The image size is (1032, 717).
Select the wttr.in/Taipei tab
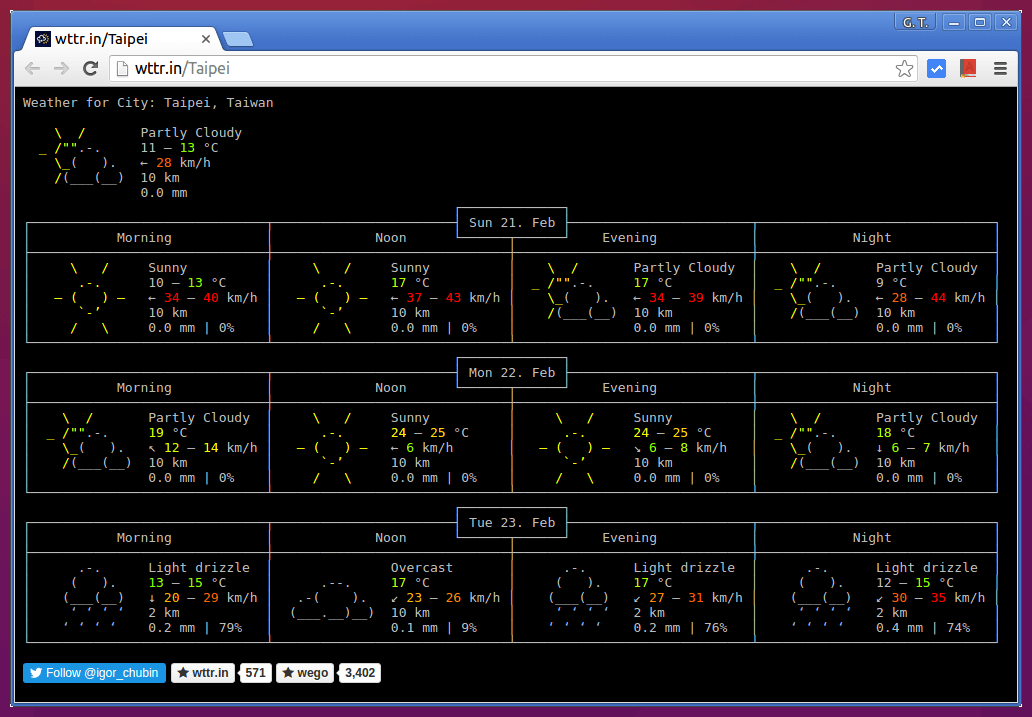click(110, 39)
